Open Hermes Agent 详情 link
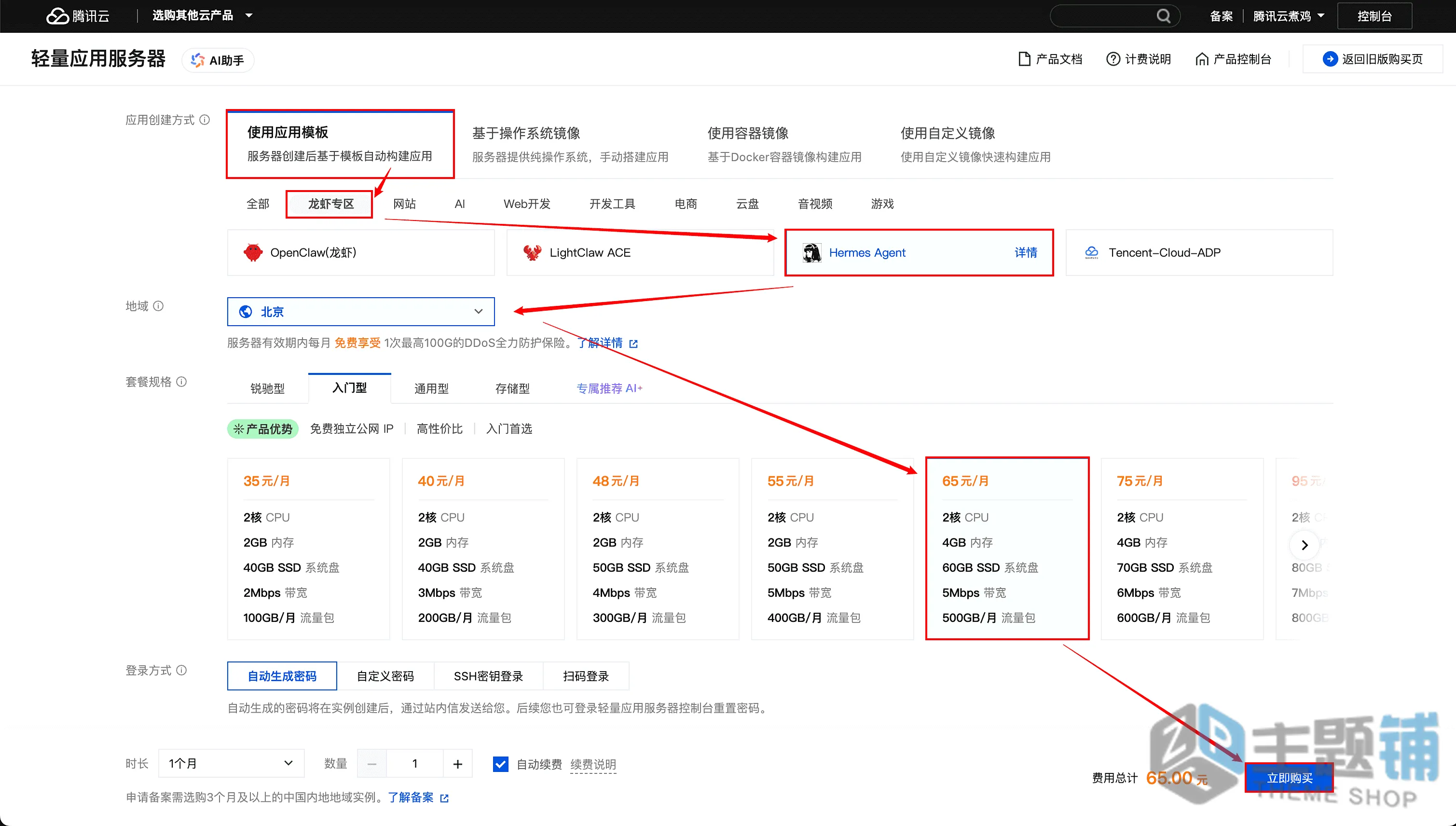Viewport: 1456px width, 826px height. (1026, 252)
